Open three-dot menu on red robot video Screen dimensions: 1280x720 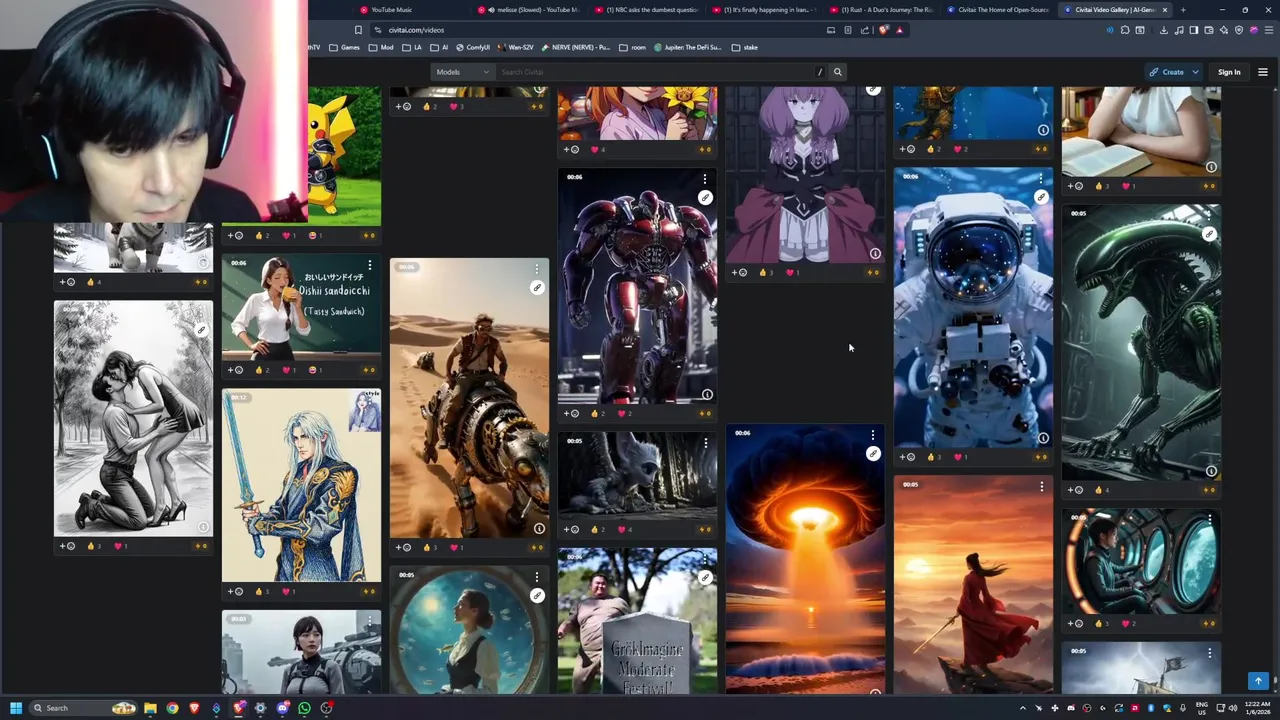[x=705, y=179]
